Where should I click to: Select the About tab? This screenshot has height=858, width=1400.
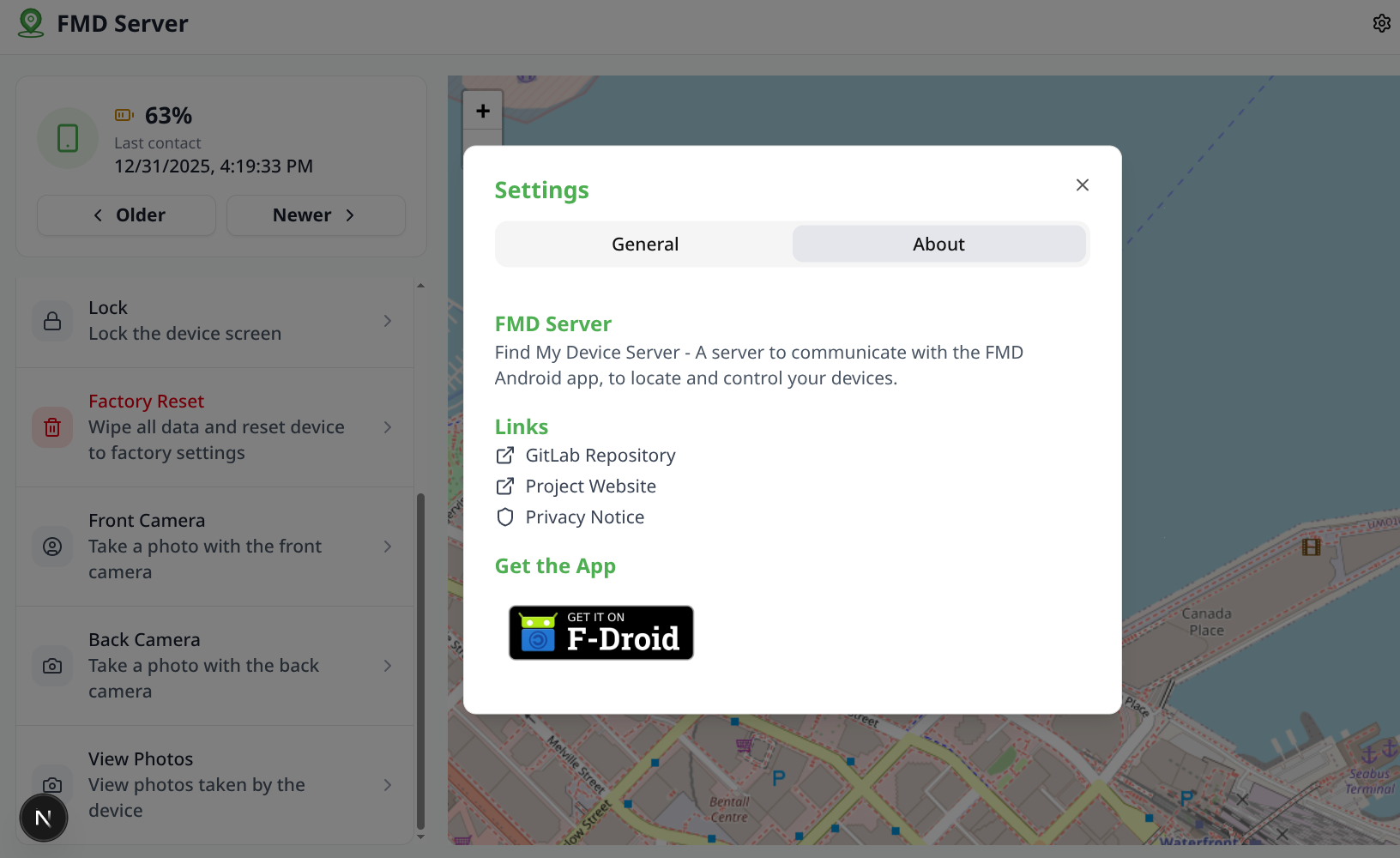[x=938, y=245]
